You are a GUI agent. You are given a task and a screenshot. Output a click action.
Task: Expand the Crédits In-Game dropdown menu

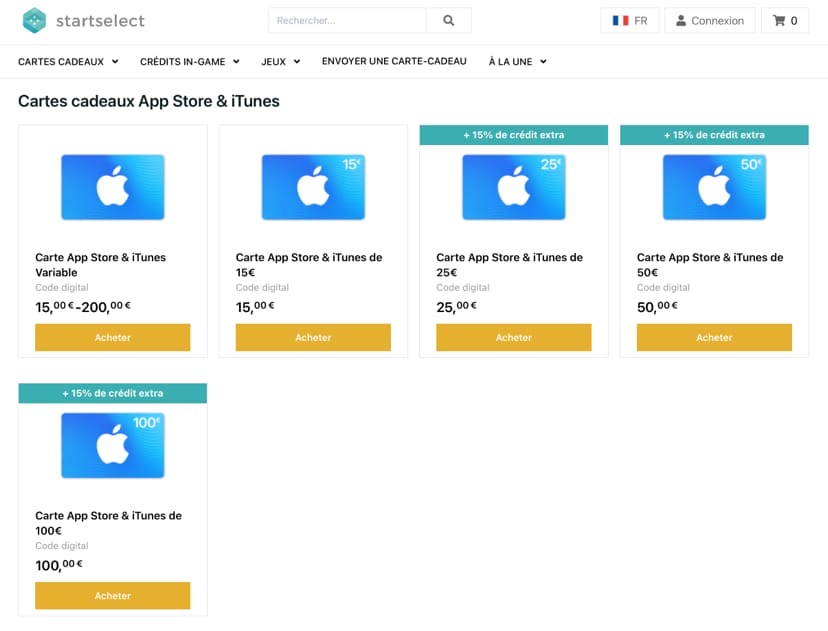[x=189, y=61]
